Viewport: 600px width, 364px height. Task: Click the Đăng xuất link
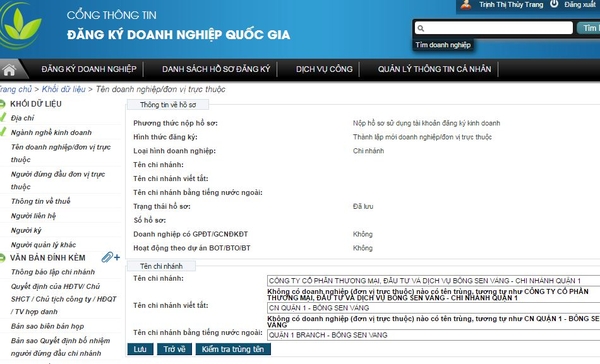(580, 5)
